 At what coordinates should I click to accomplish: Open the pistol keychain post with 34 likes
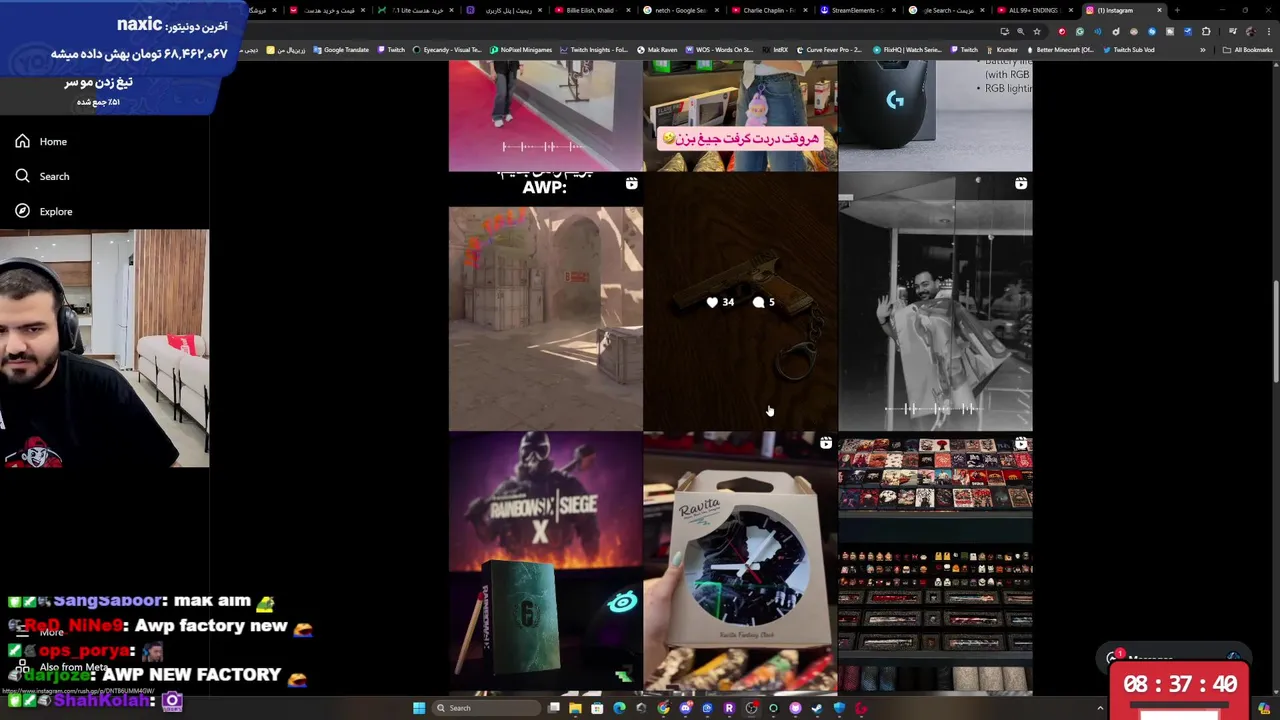tap(740, 301)
